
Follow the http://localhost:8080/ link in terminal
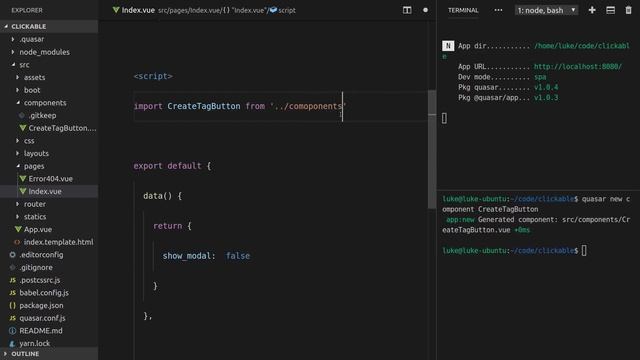click(578, 67)
